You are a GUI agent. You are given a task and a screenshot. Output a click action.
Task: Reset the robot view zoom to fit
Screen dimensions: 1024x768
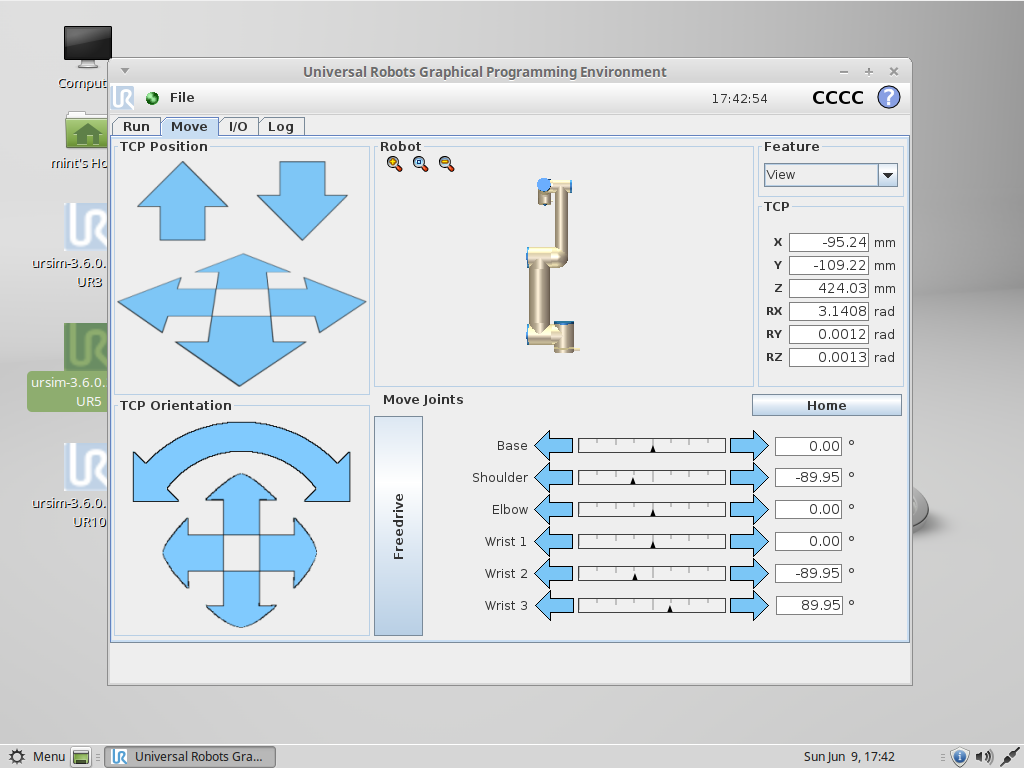(420, 163)
